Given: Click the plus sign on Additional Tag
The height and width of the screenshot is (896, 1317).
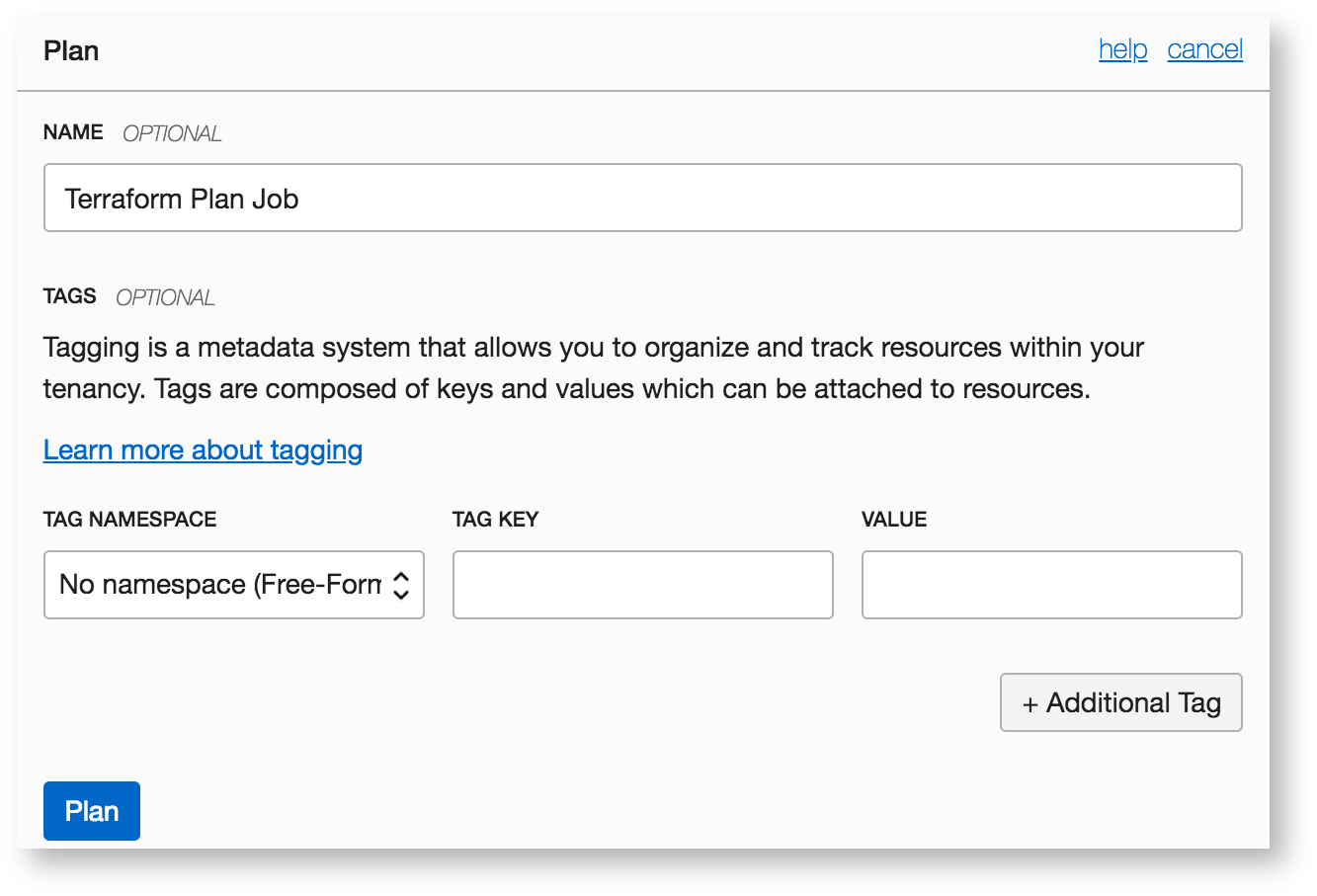Looking at the screenshot, I should (x=1030, y=704).
